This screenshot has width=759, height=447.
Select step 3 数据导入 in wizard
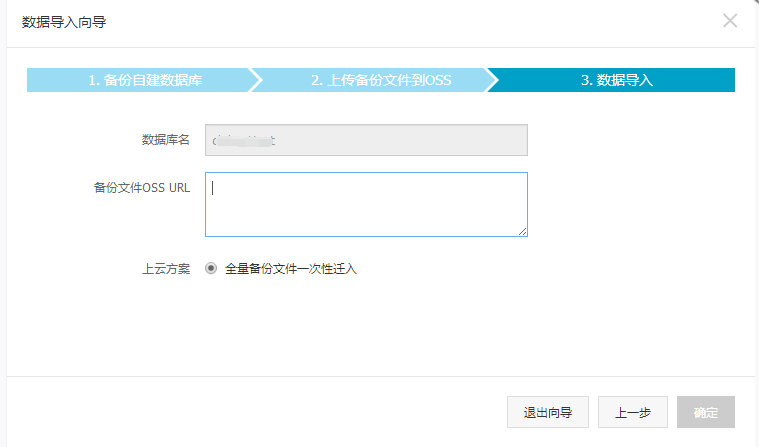pyautogui.click(x=616, y=80)
